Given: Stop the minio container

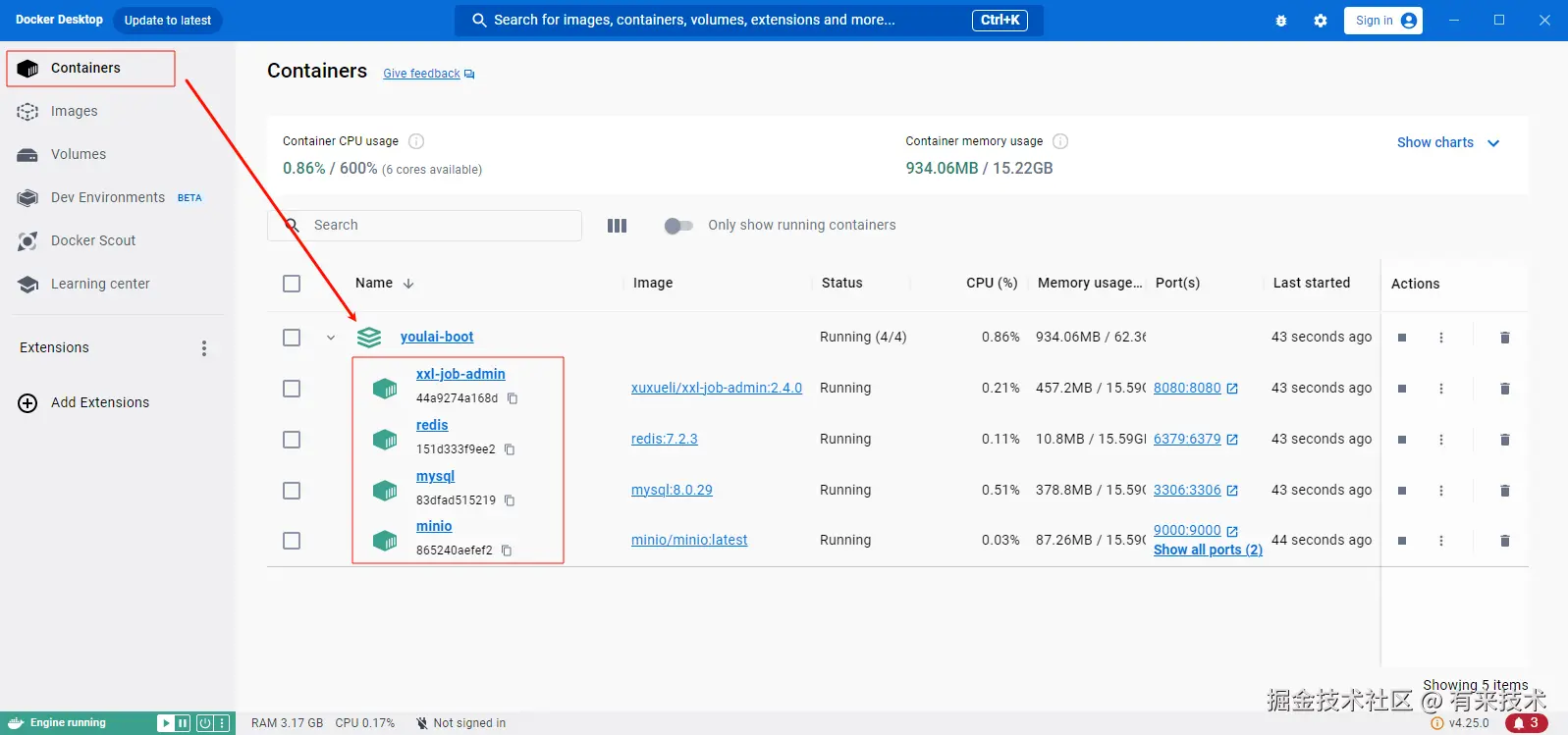Looking at the screenshot, I should click(1402, 541).
